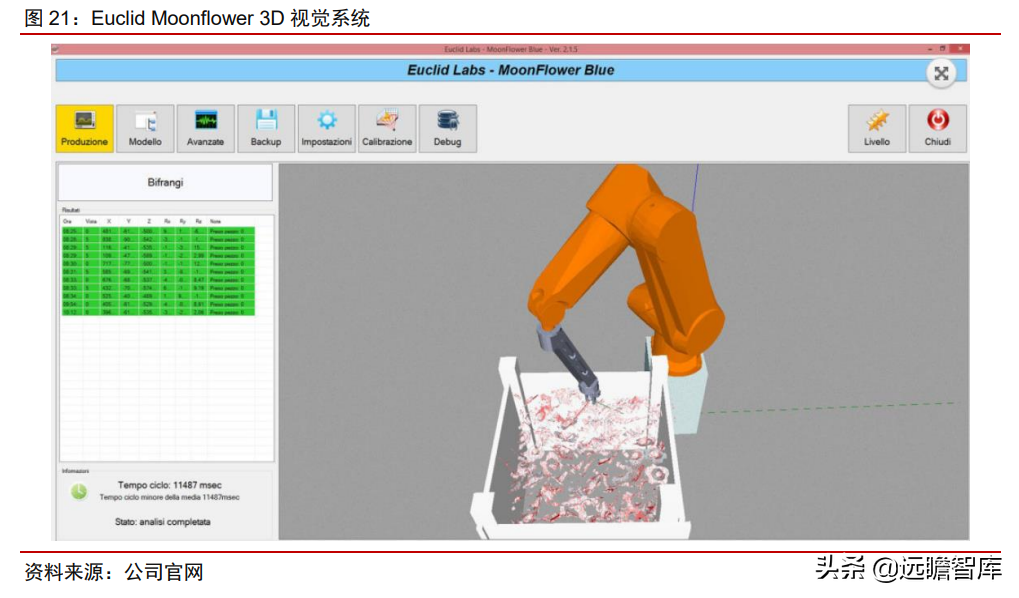Click the title bar text with 'Ver. 2.1.5'
The height and width of the screenshot is (598, 1019).
511,49
